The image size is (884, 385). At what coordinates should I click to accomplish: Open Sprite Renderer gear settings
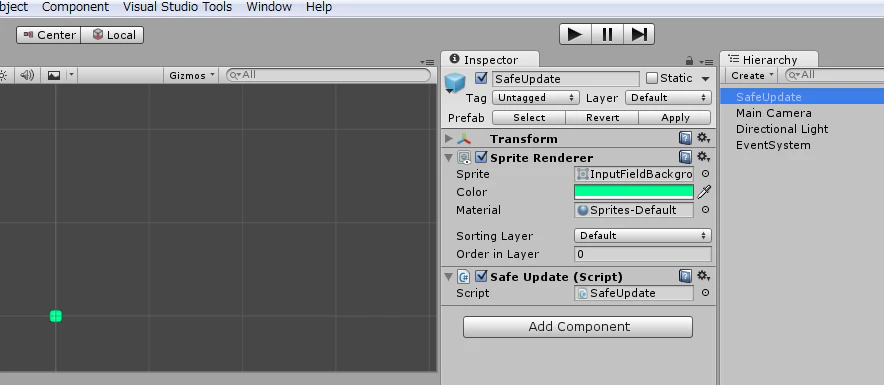(703, 157)
